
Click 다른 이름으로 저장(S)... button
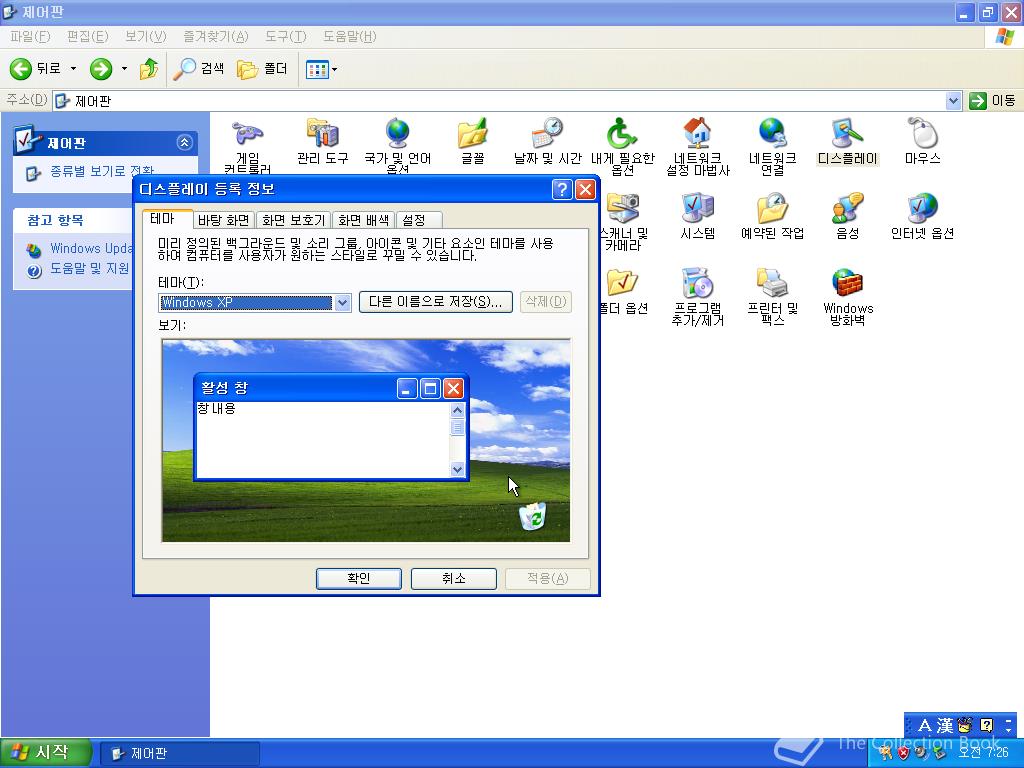436,302
